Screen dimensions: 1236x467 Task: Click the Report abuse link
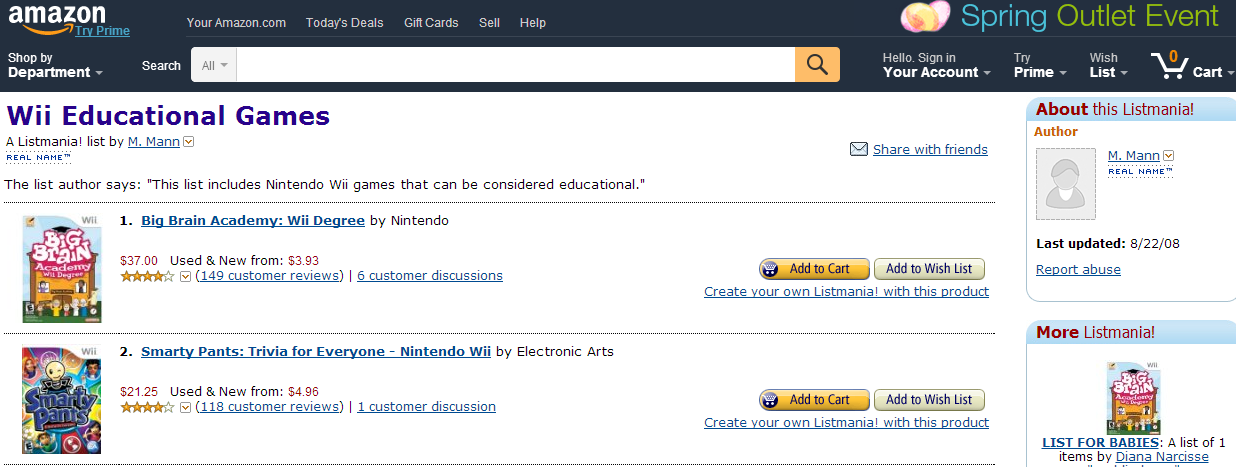click(x=1078, y=269)
